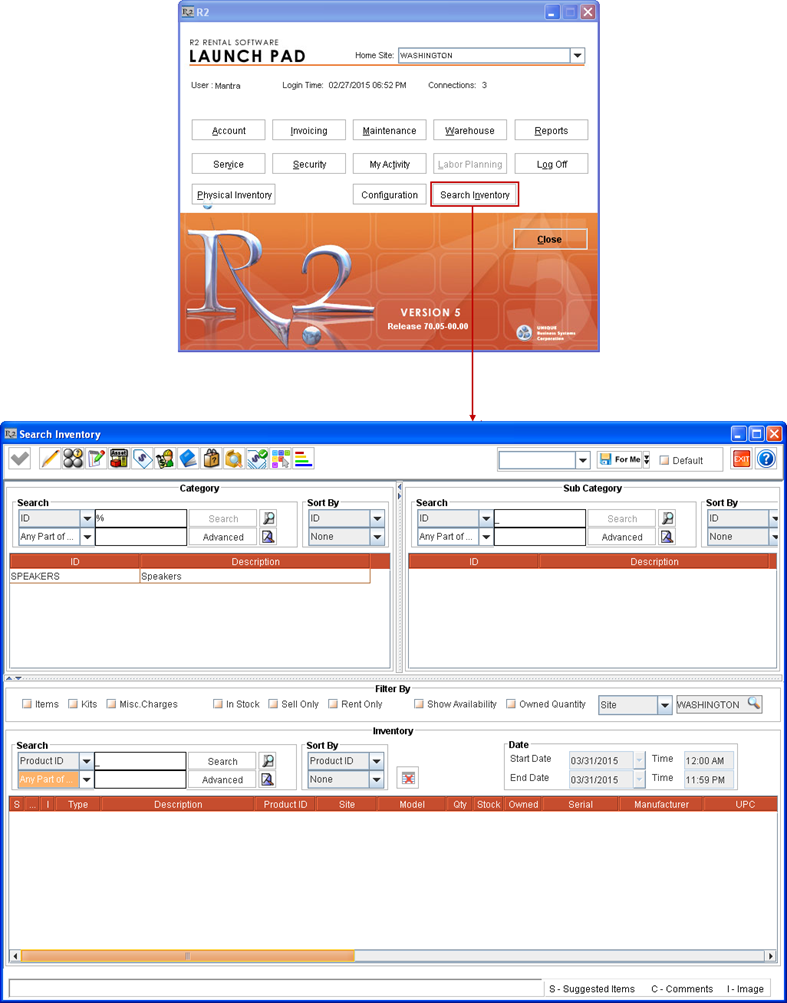Click the worker with hard hat icon
Image resolution: width=787 pixels, height=1003 pixels.
click(165, 459)
